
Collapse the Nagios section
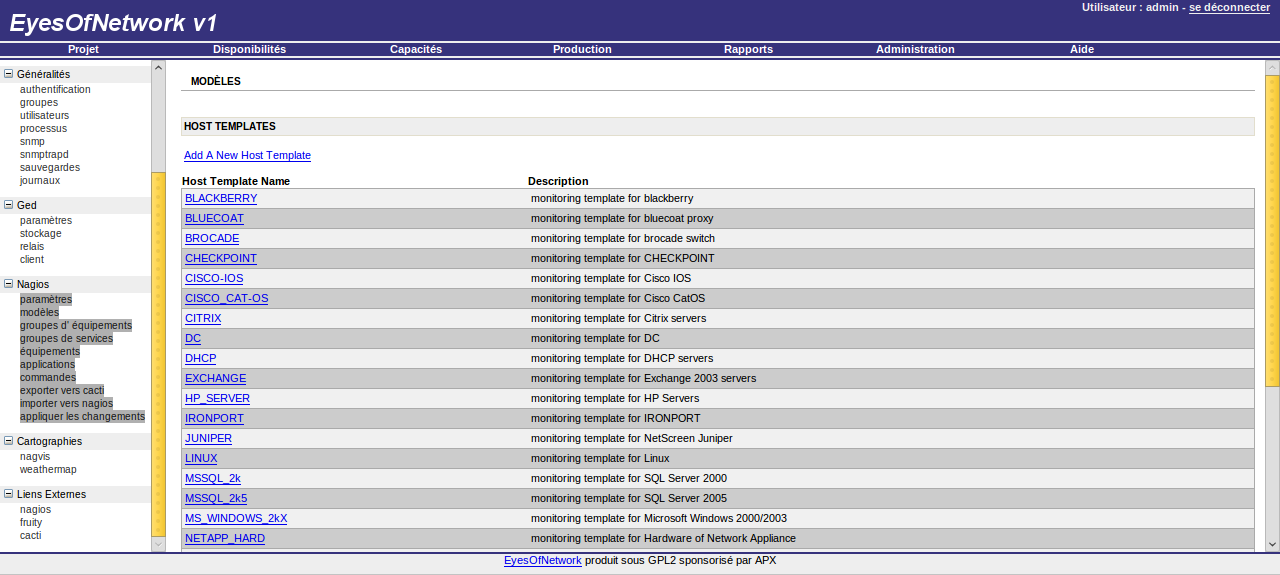(x=9, y=284)
